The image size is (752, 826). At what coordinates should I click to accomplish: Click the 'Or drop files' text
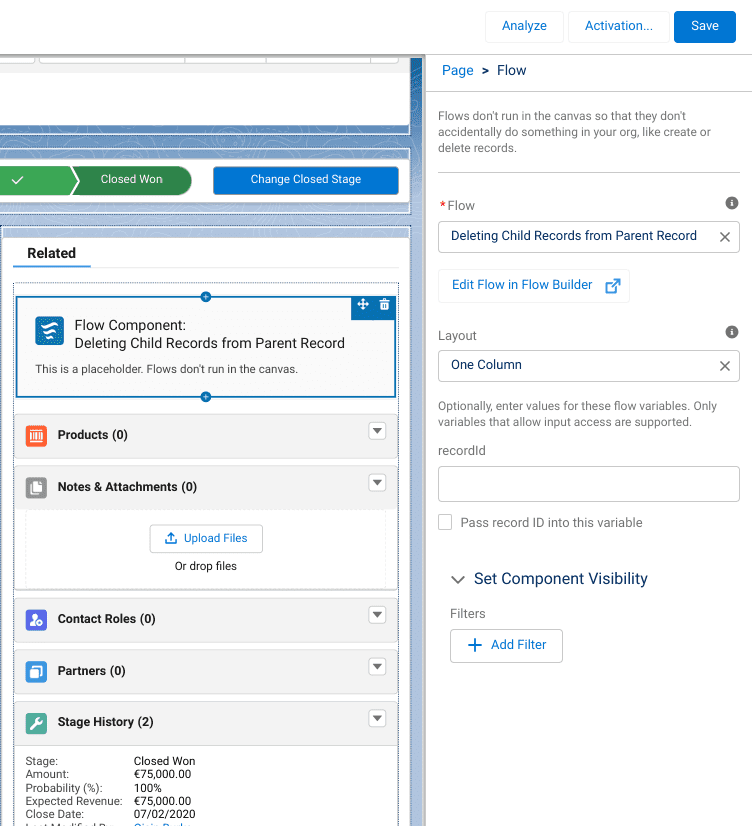pos(206,566)
